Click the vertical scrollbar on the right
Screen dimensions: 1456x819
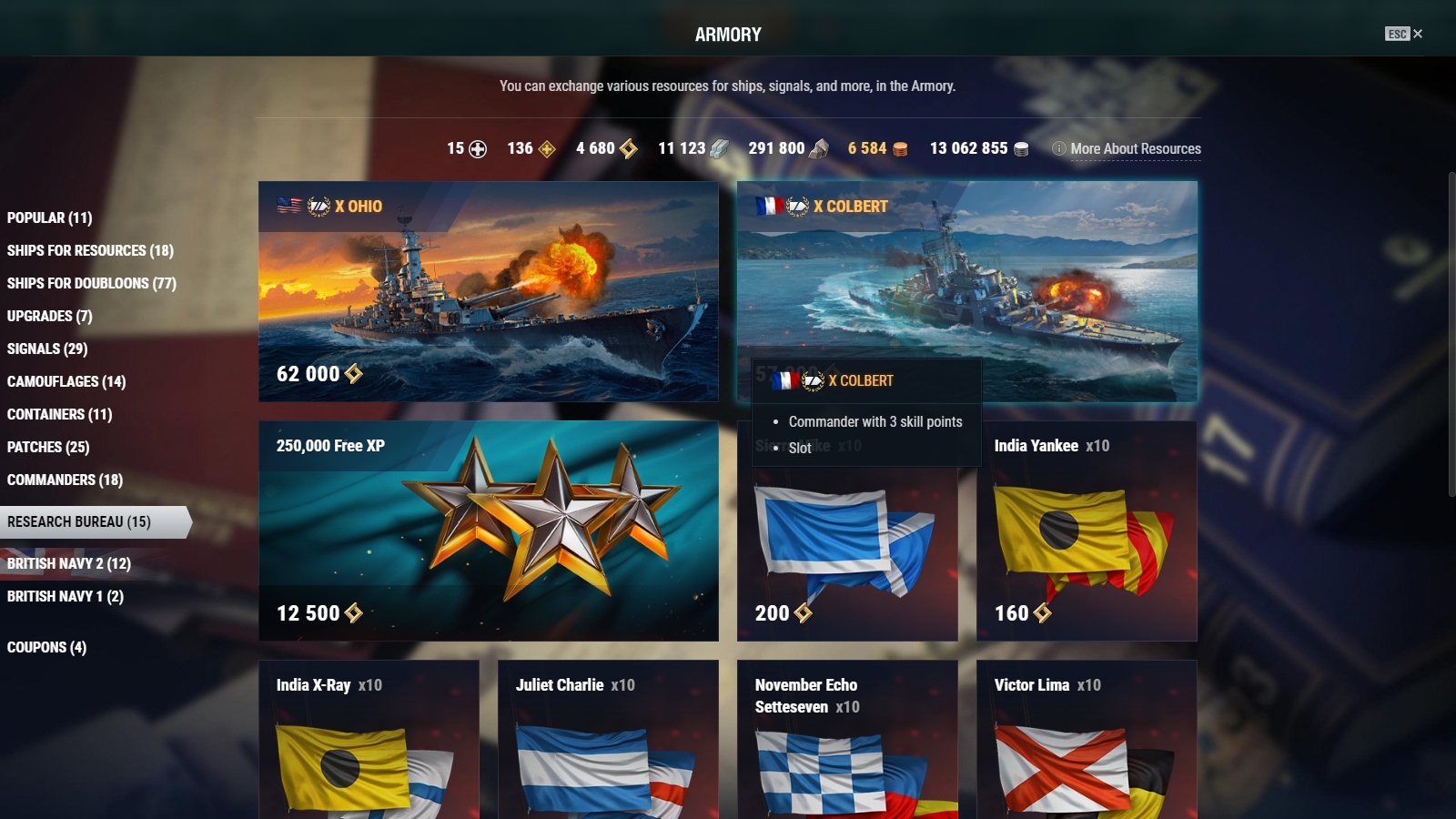[x=1451, y=334]
